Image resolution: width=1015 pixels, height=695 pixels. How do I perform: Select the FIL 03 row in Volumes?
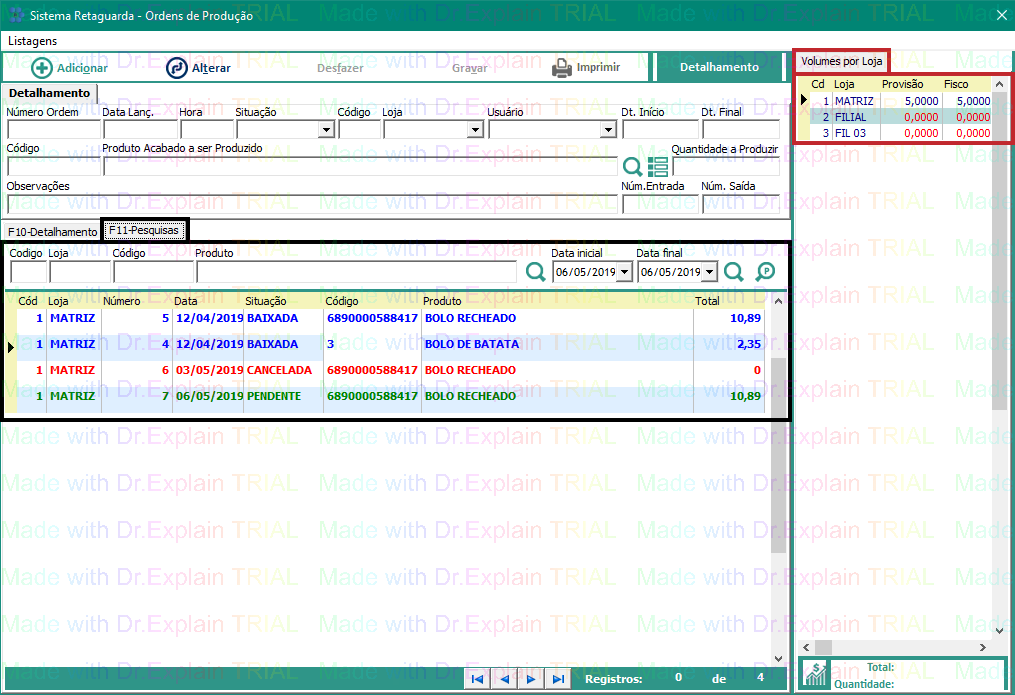pyautogui.click(x=900, y=133)
